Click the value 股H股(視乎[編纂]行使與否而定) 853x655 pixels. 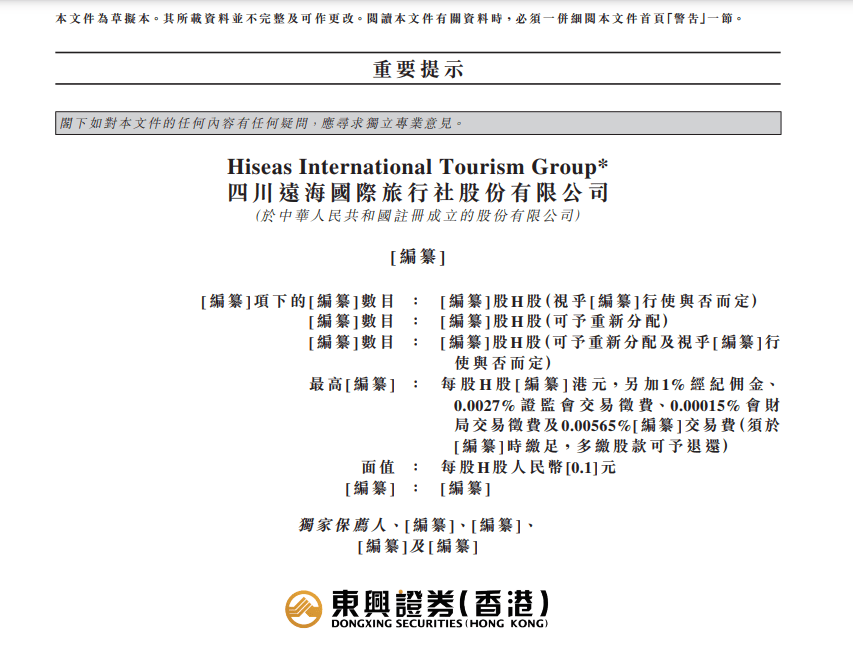(x=625, y=301)
